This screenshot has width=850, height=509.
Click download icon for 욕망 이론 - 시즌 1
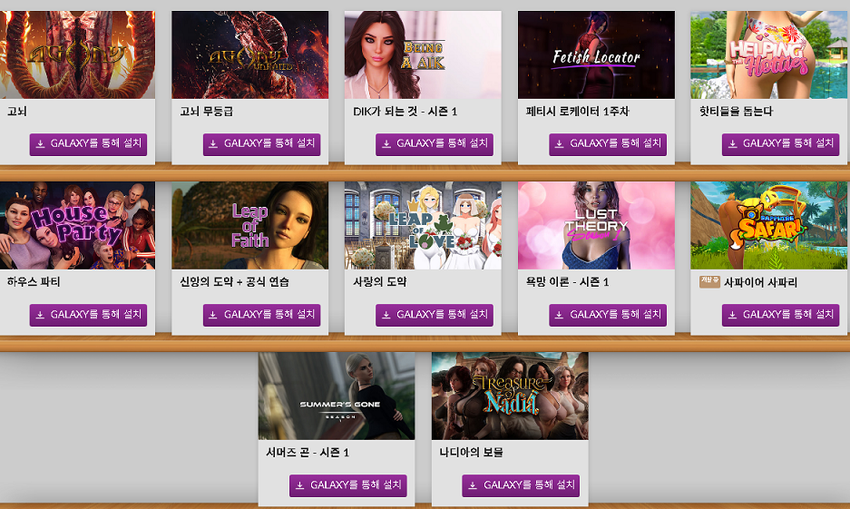pos(559,315)
